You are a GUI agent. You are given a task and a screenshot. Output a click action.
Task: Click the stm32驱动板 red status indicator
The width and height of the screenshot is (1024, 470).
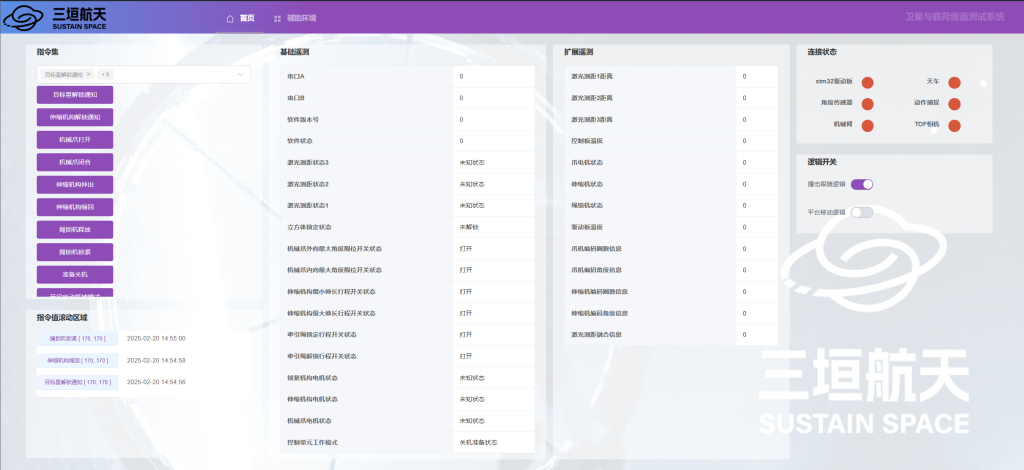click(868, 83)
